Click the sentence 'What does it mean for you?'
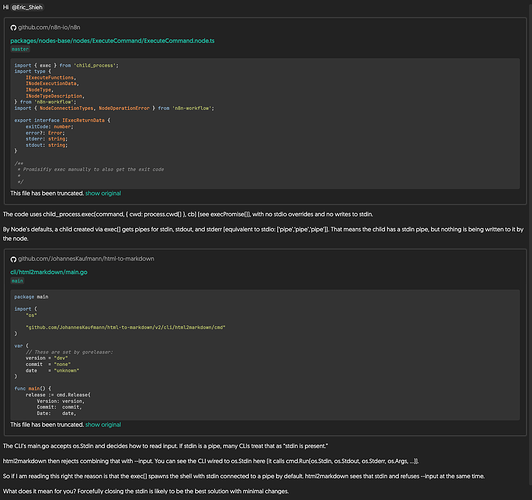This screenshot has height=500, width=532. [x=39, y=492]
